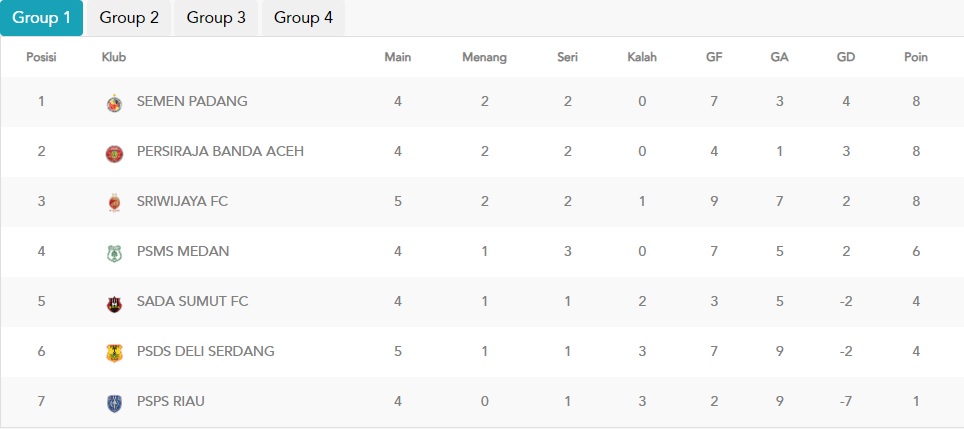Click the PSPS Riau blue crest
964x429 pixels.
pyautogui.click(x=114, y=403)
